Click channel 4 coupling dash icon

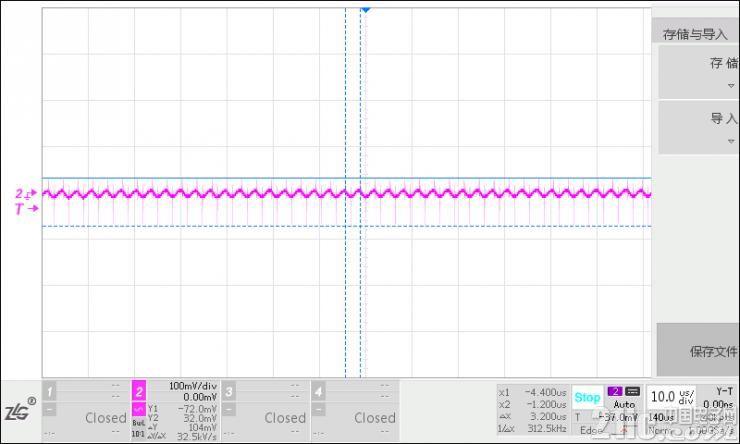319,410
